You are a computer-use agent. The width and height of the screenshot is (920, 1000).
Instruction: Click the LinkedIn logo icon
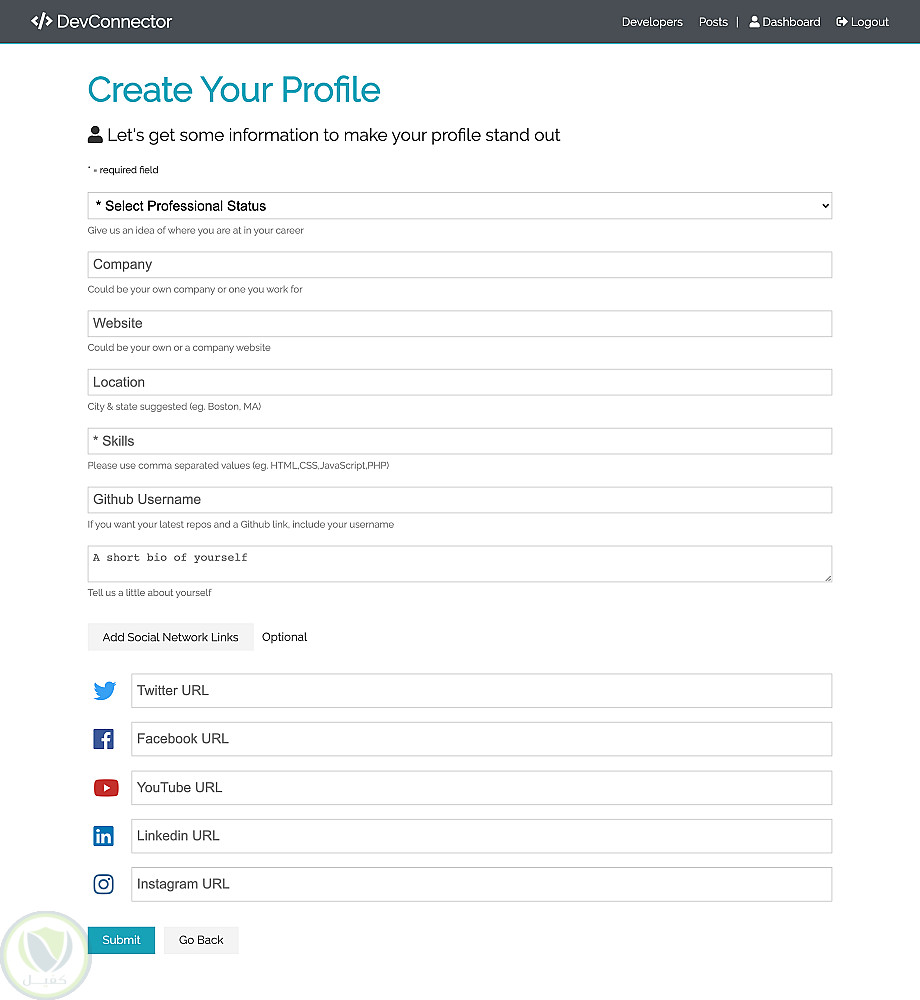(103, 836)
